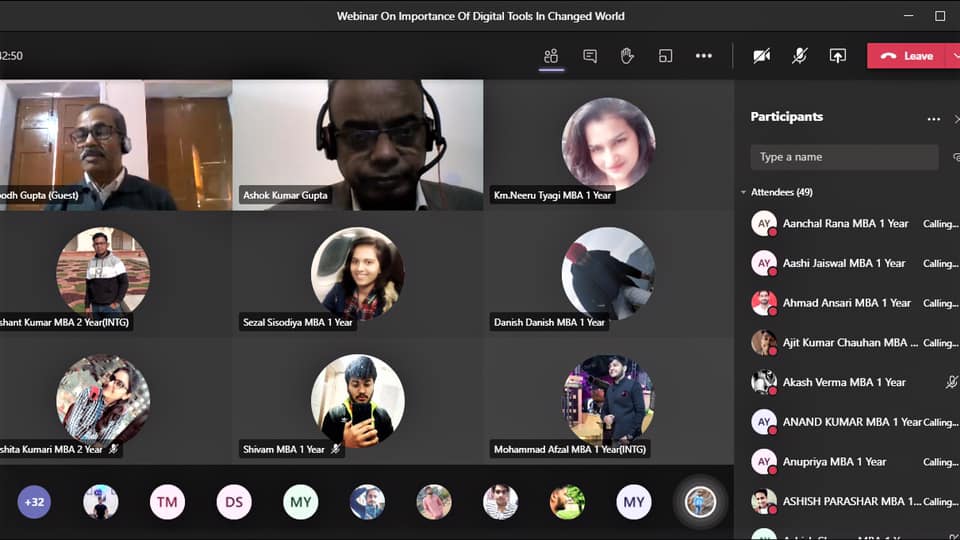960x540 pixels.
Task: Click the Type a name search field
Action: (844, 157)
